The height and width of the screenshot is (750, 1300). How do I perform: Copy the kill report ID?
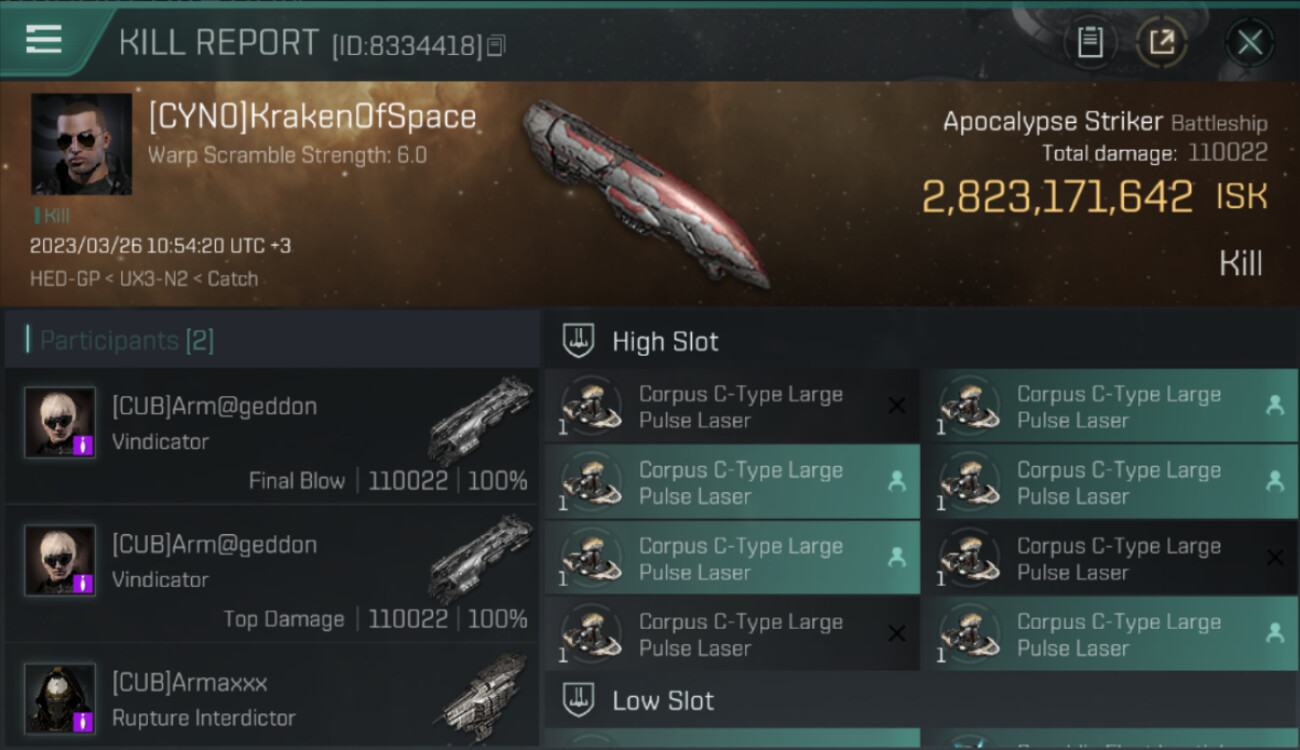(497, 45)
